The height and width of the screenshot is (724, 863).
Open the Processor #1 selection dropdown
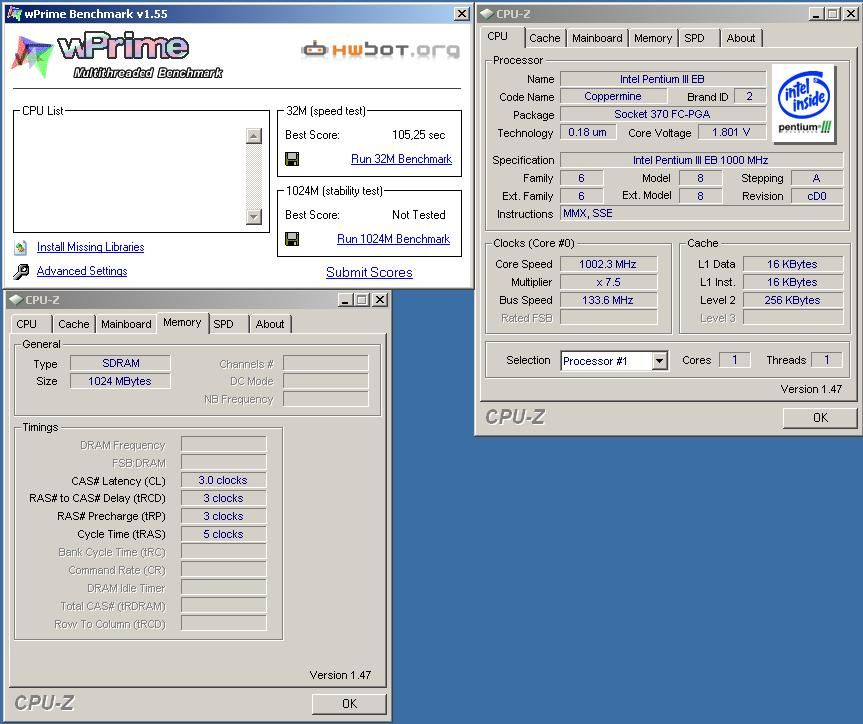pyautogui.click(x=659, y=361)
